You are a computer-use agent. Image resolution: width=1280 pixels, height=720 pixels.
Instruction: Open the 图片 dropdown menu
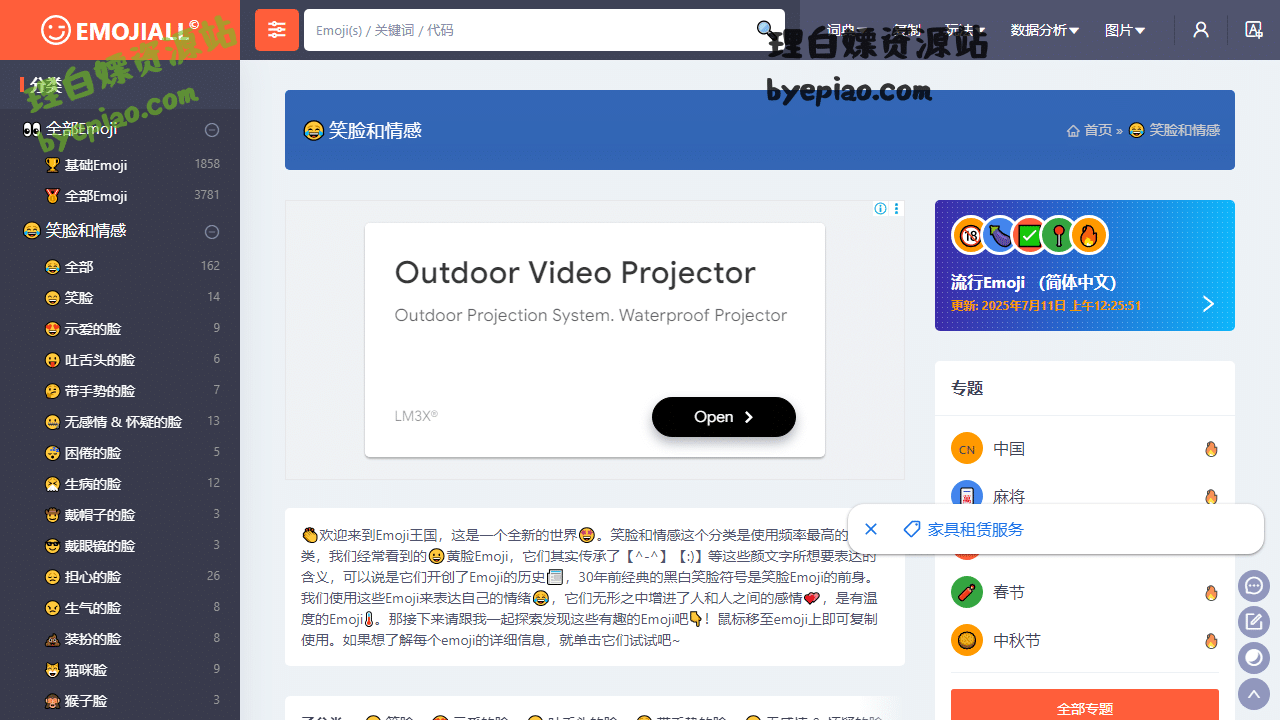[x=1125, y=30]
